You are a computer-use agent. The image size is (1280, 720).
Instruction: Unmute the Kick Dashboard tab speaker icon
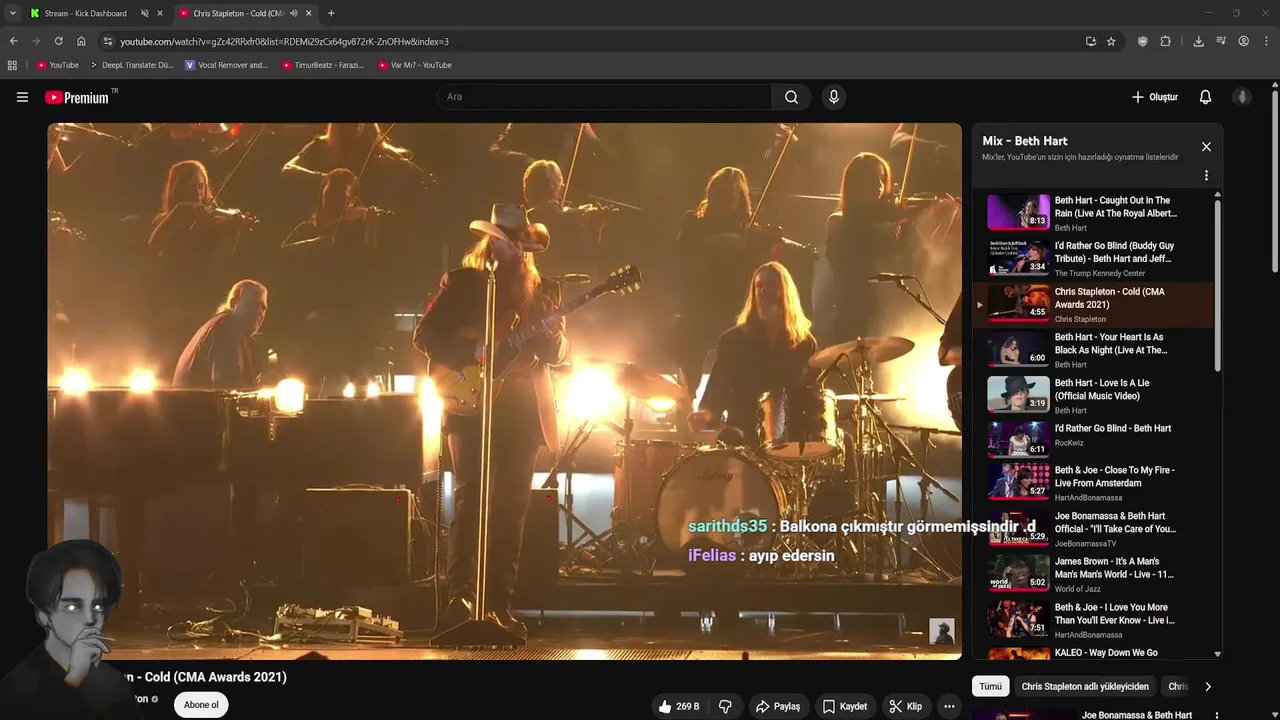click(145, 13)
